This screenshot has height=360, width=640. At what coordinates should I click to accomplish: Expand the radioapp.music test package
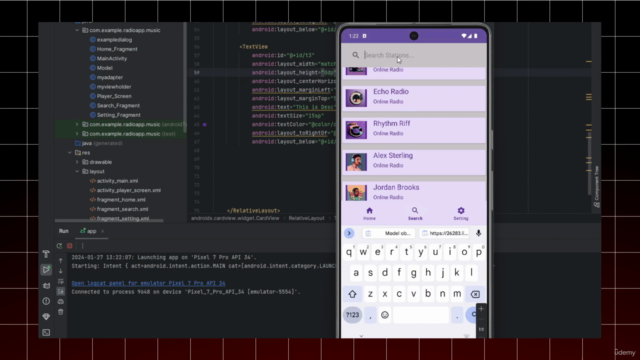77,133
